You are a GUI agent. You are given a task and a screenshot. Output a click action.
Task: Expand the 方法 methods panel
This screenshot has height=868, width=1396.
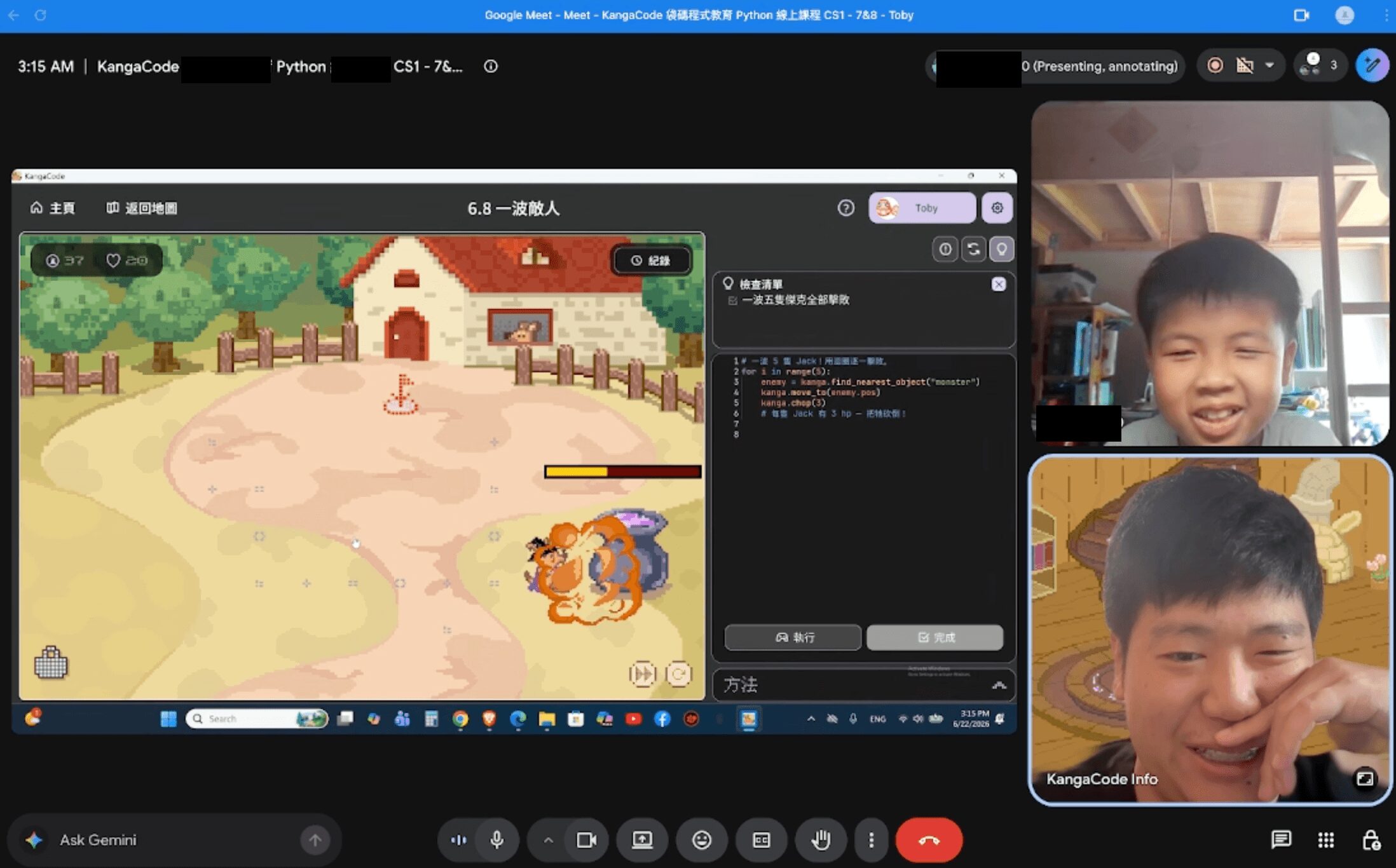pos(999,685)
